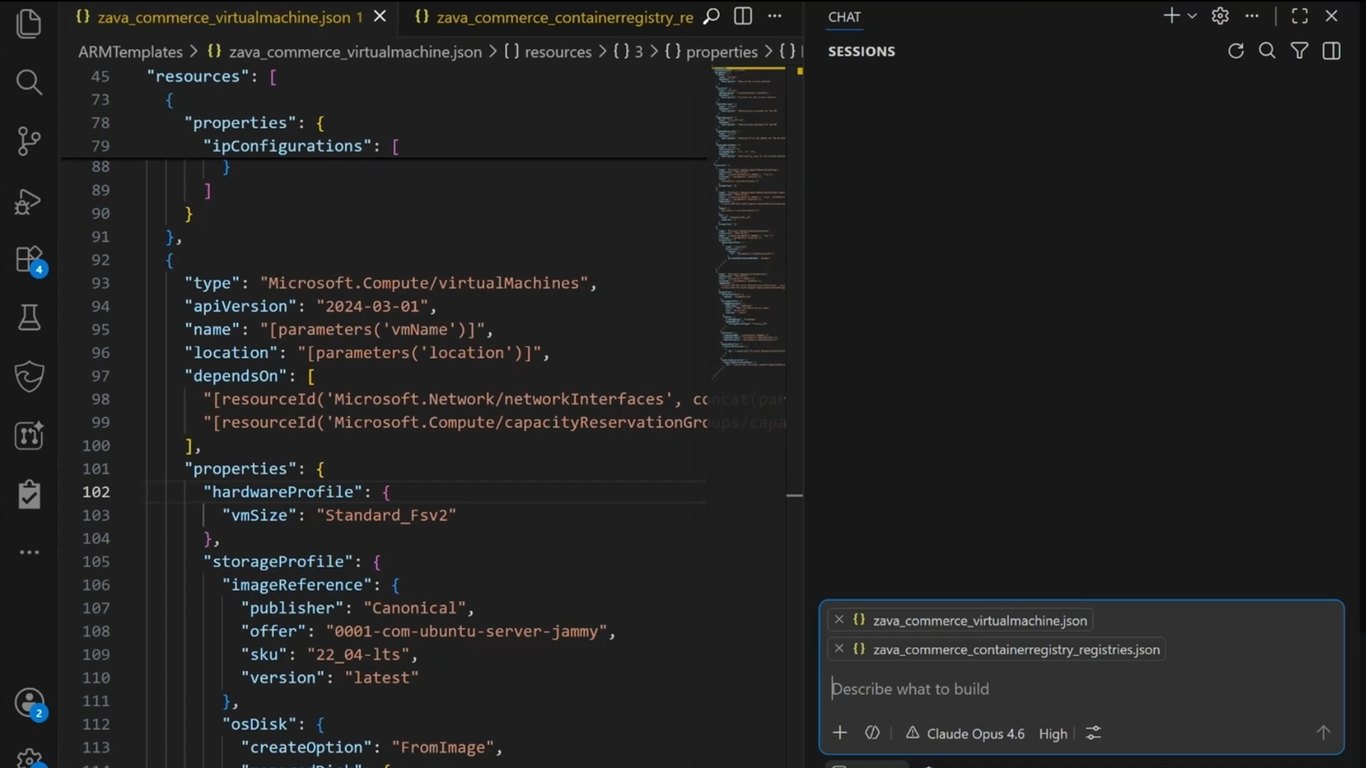Remove zava_commerce_virtualmachine.json attachment from chat
Image resolution: width=1366 pixels, height=768 pixels.
[x=839, y=620]
